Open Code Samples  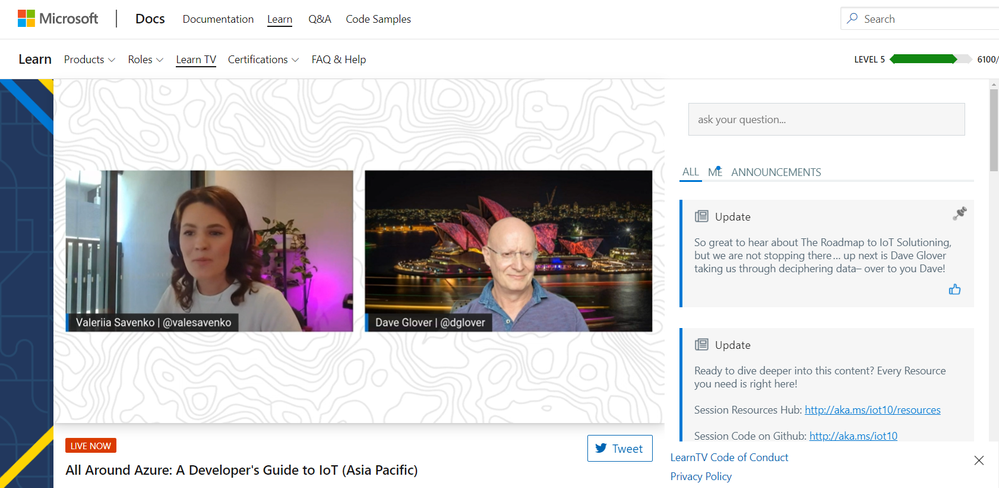point(378,19)
